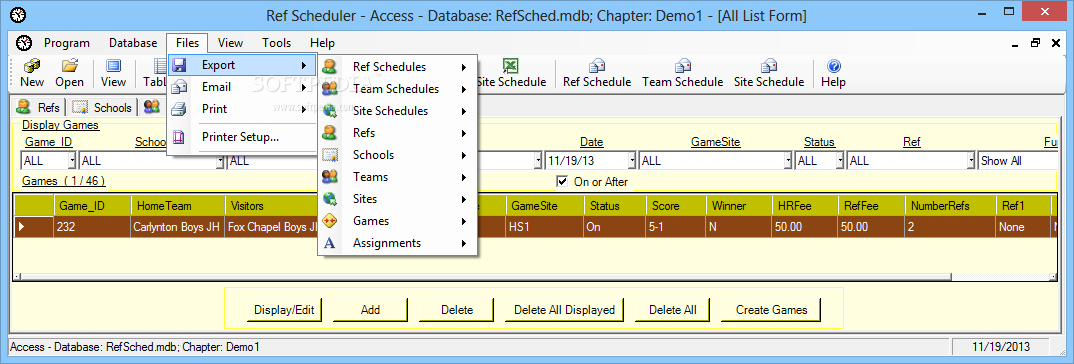Click the NumberRefs column header
The width and height of the screenshot is (1074, 364).
click(x=950, y=206)
